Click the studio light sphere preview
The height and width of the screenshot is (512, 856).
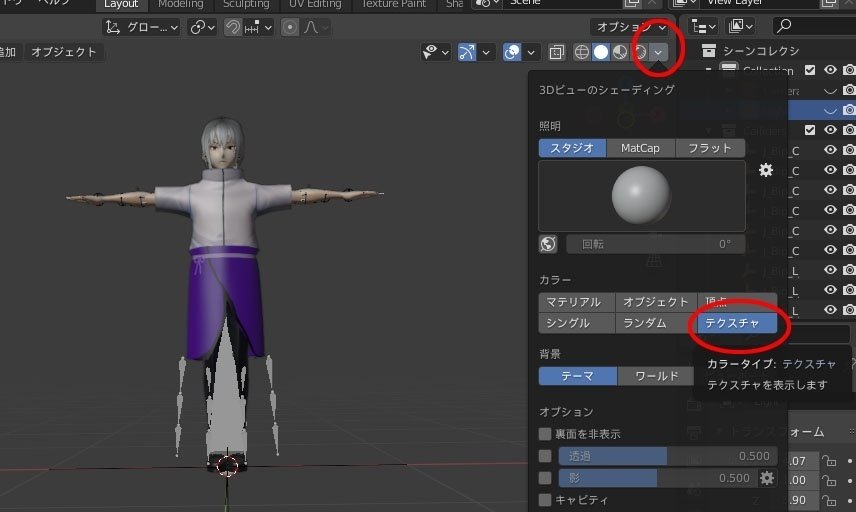641,195
